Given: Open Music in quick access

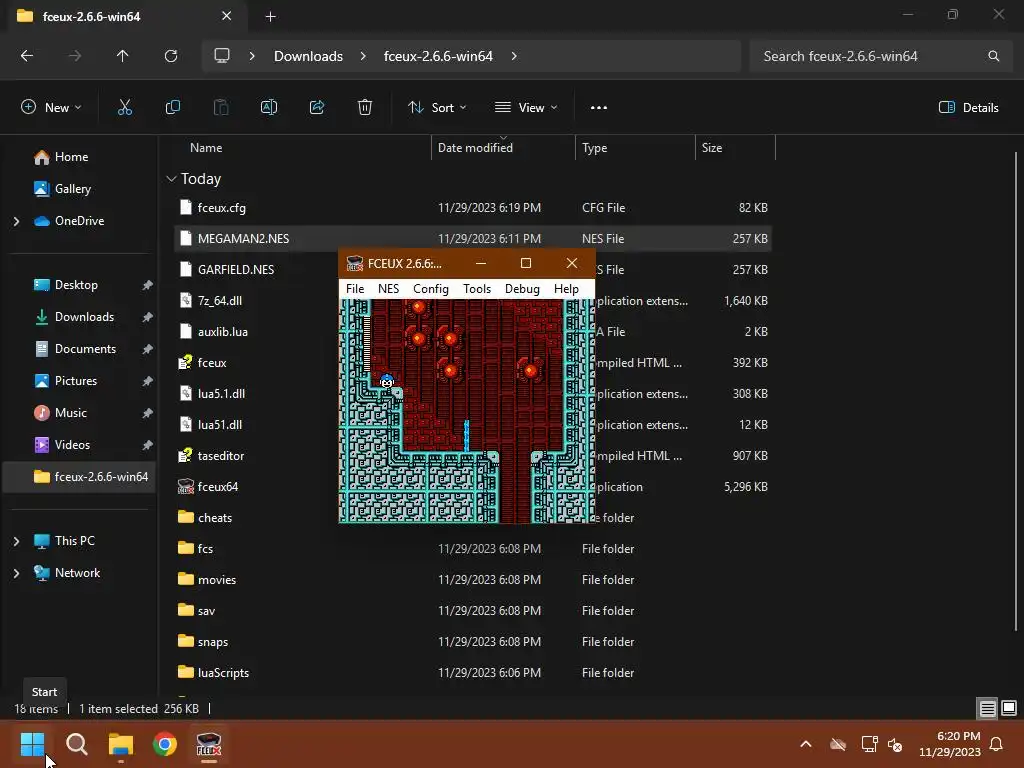Looking at the screenshot, I should pyautogui.click(x=71, y=413).
